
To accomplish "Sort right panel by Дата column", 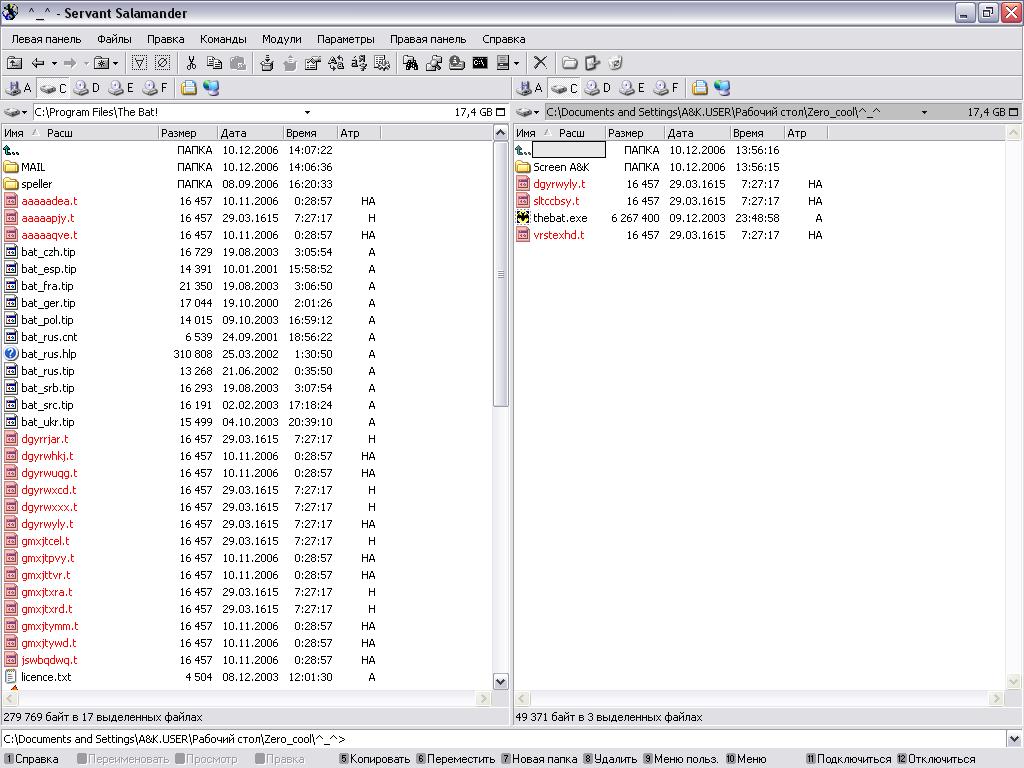I will pos(697,133).
